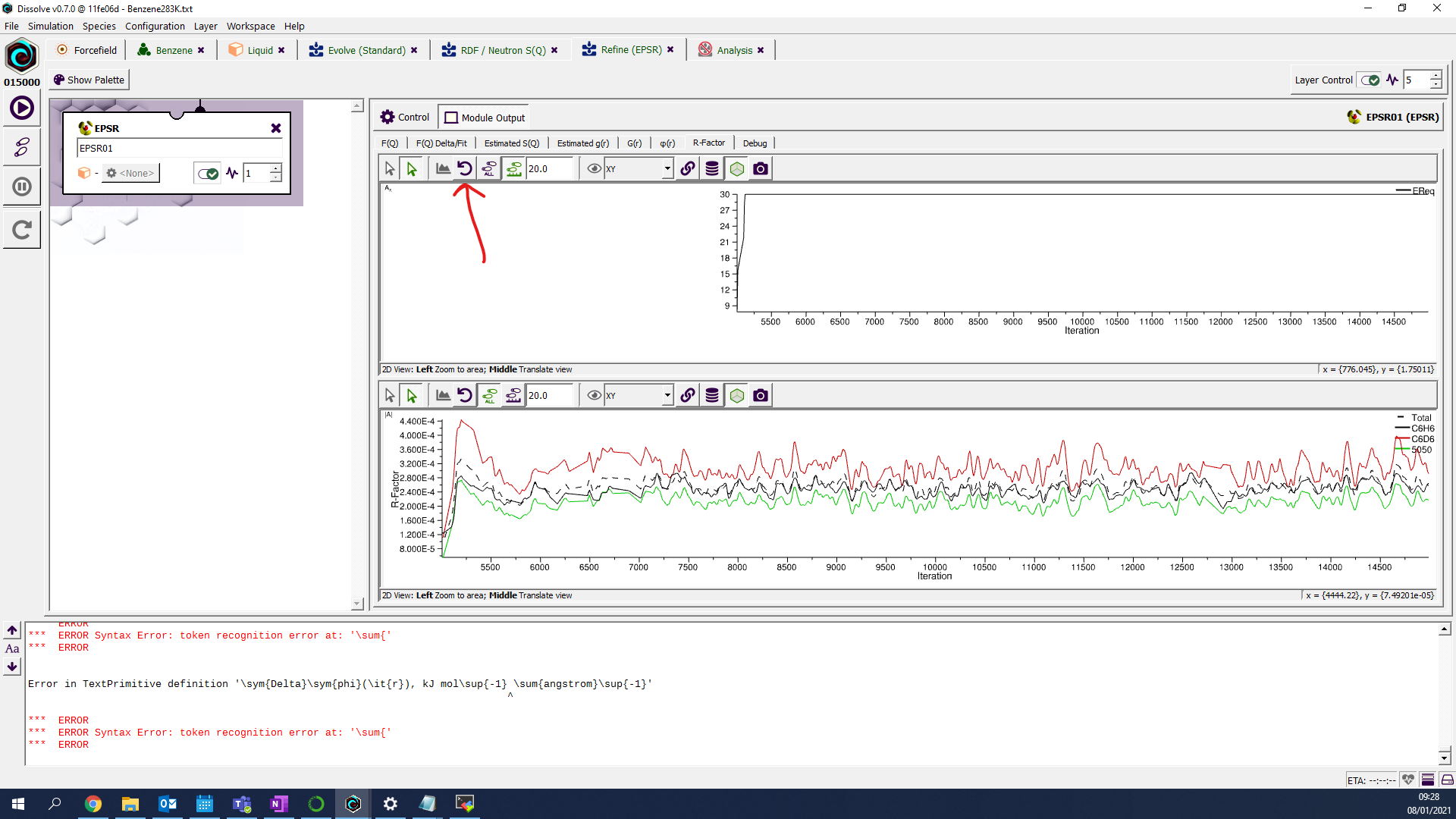Click the link/follow data icon on the R-Factor toolbar
Screen dimensions: 1456x819
(x=687, y=394)
